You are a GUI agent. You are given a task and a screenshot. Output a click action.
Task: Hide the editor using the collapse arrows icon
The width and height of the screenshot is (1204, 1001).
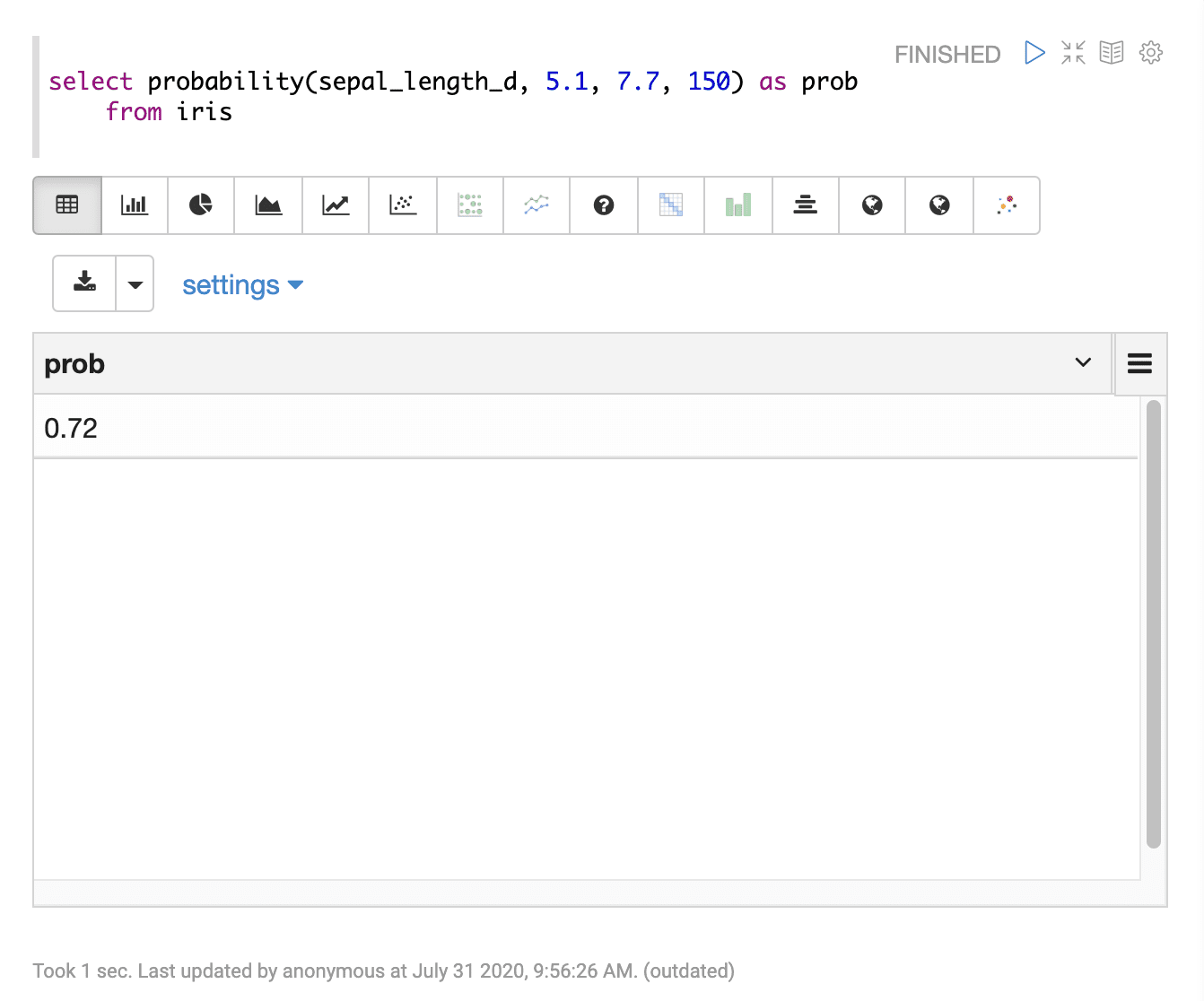[x=1073, y=53]
